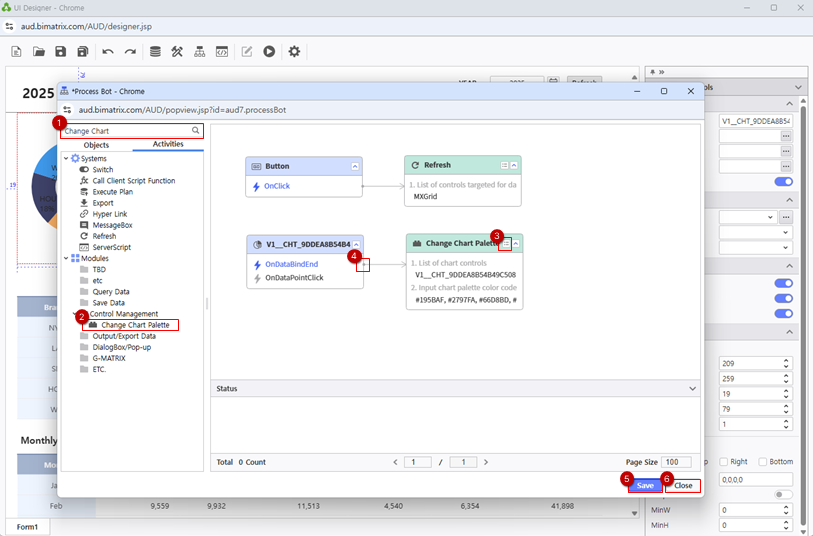Select the MessageBox activity
Viewport: 813px width, 536px height.
pos(111,225)
